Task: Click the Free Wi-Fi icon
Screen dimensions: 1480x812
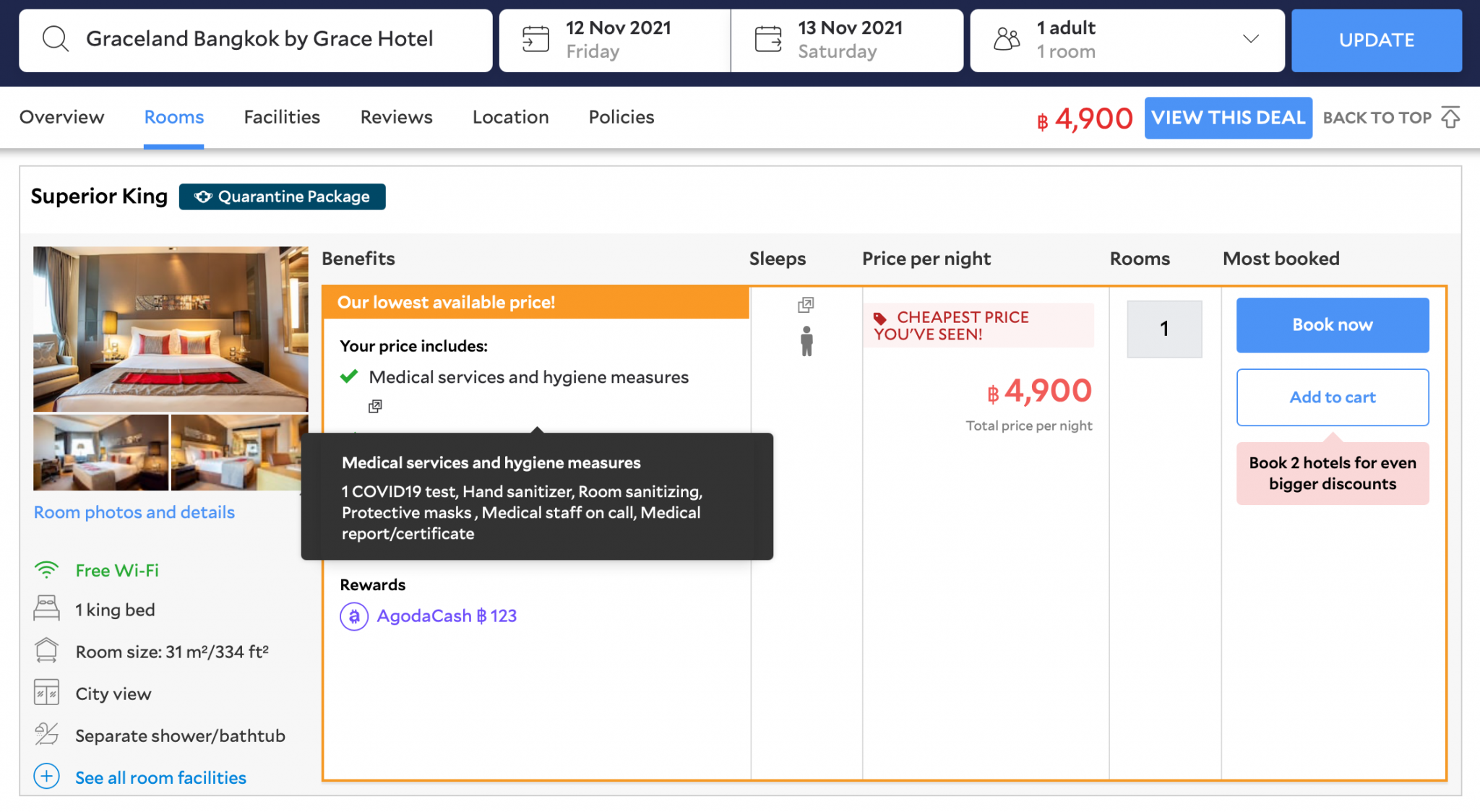Action: pyautogui.click(x=46, y=570)
